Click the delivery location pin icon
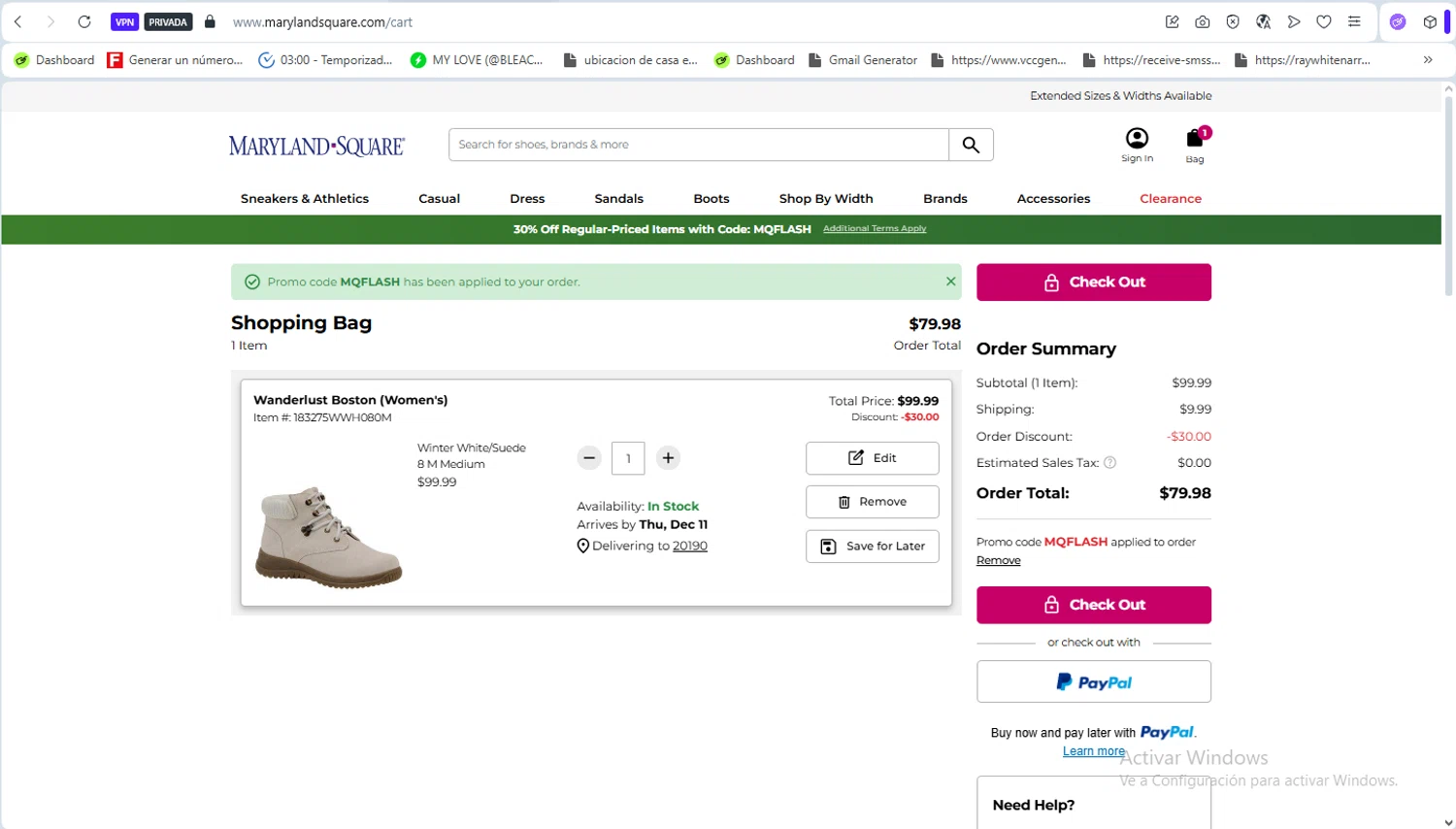The image size is (1456, 829). coord(583,546)
